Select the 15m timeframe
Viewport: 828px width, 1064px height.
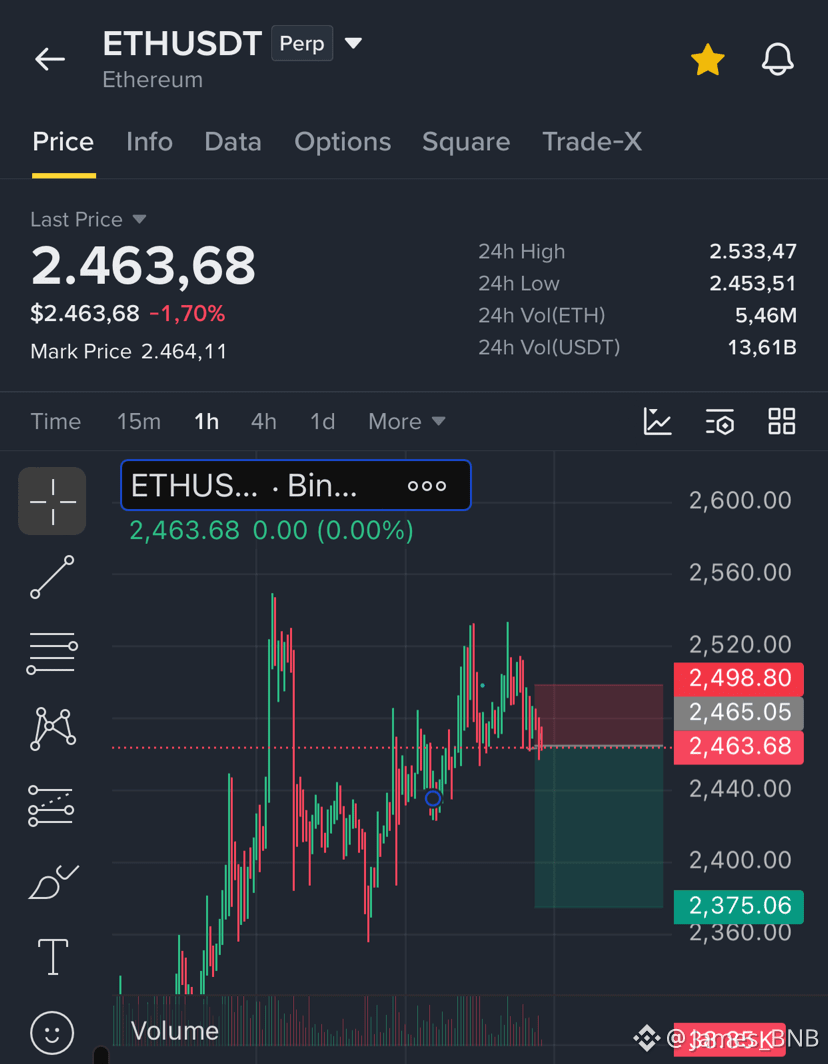pos(138,421)
